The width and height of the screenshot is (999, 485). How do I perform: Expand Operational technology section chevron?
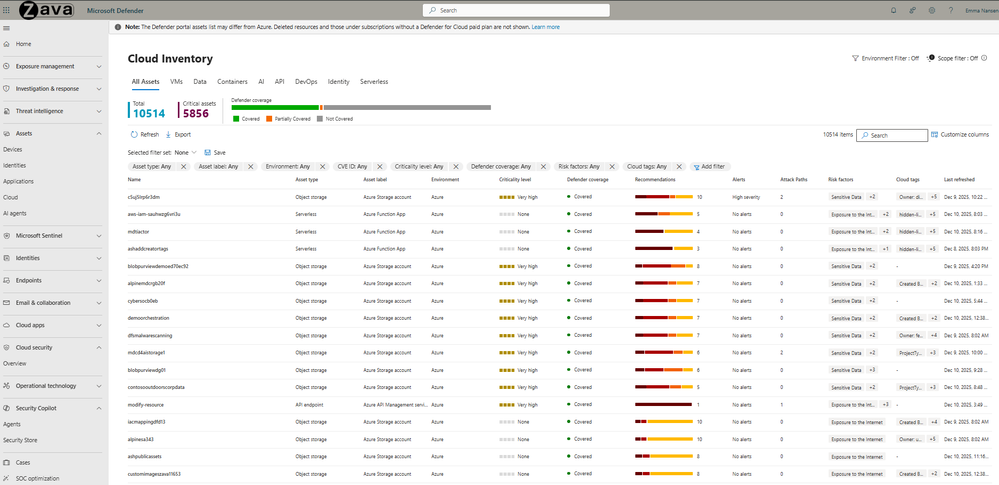pyautogui.click(x=99, y=386)
